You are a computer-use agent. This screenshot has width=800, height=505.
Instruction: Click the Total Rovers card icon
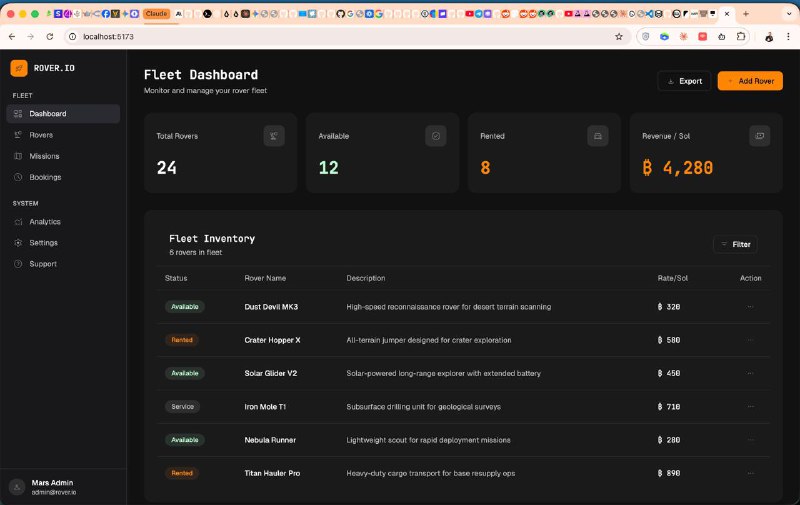(x=274, y=136)
